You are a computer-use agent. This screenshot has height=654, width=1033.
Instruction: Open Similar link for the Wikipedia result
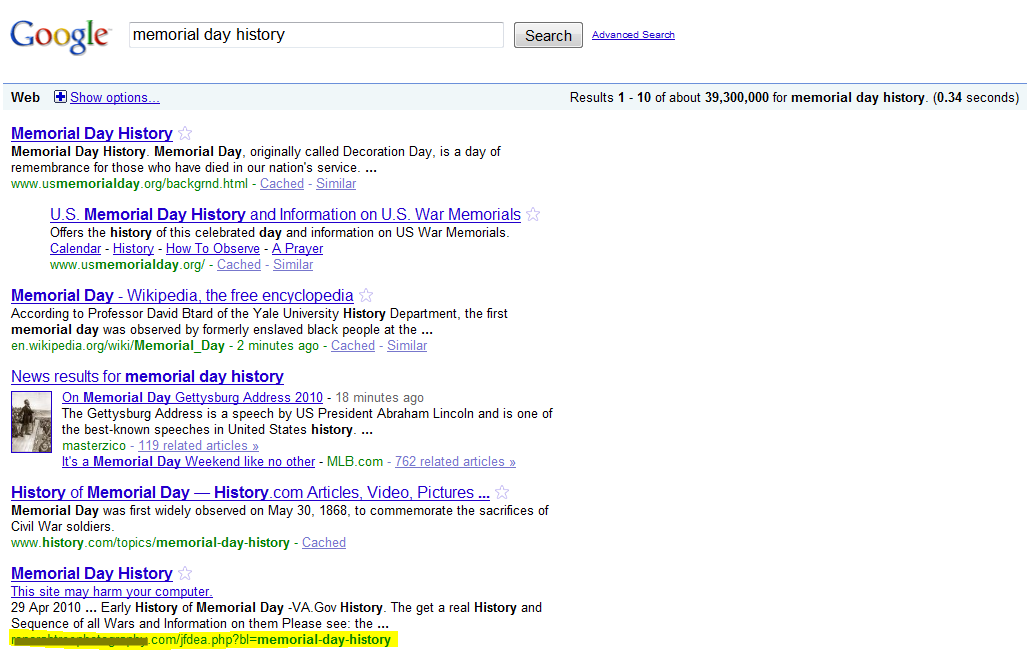407,346
